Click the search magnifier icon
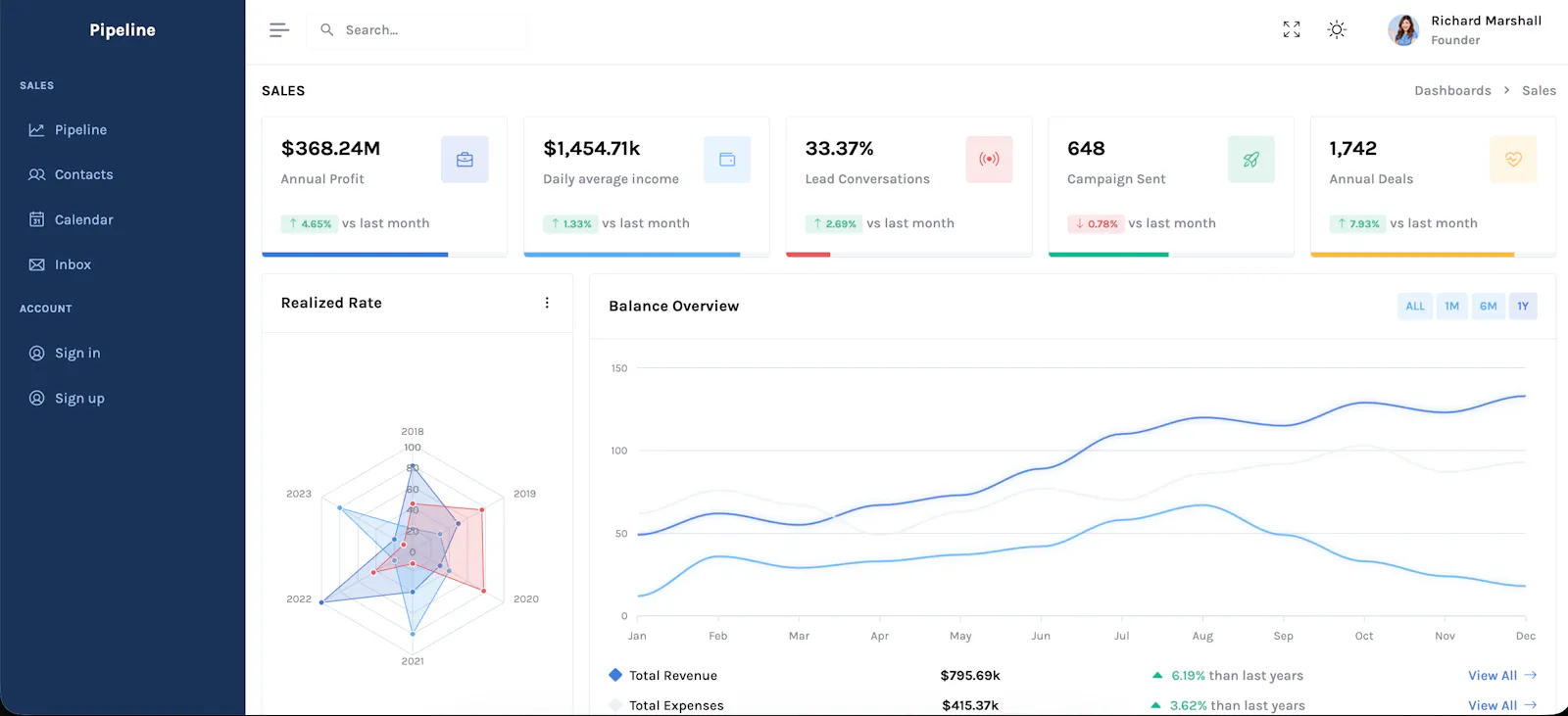 [327, 29]
